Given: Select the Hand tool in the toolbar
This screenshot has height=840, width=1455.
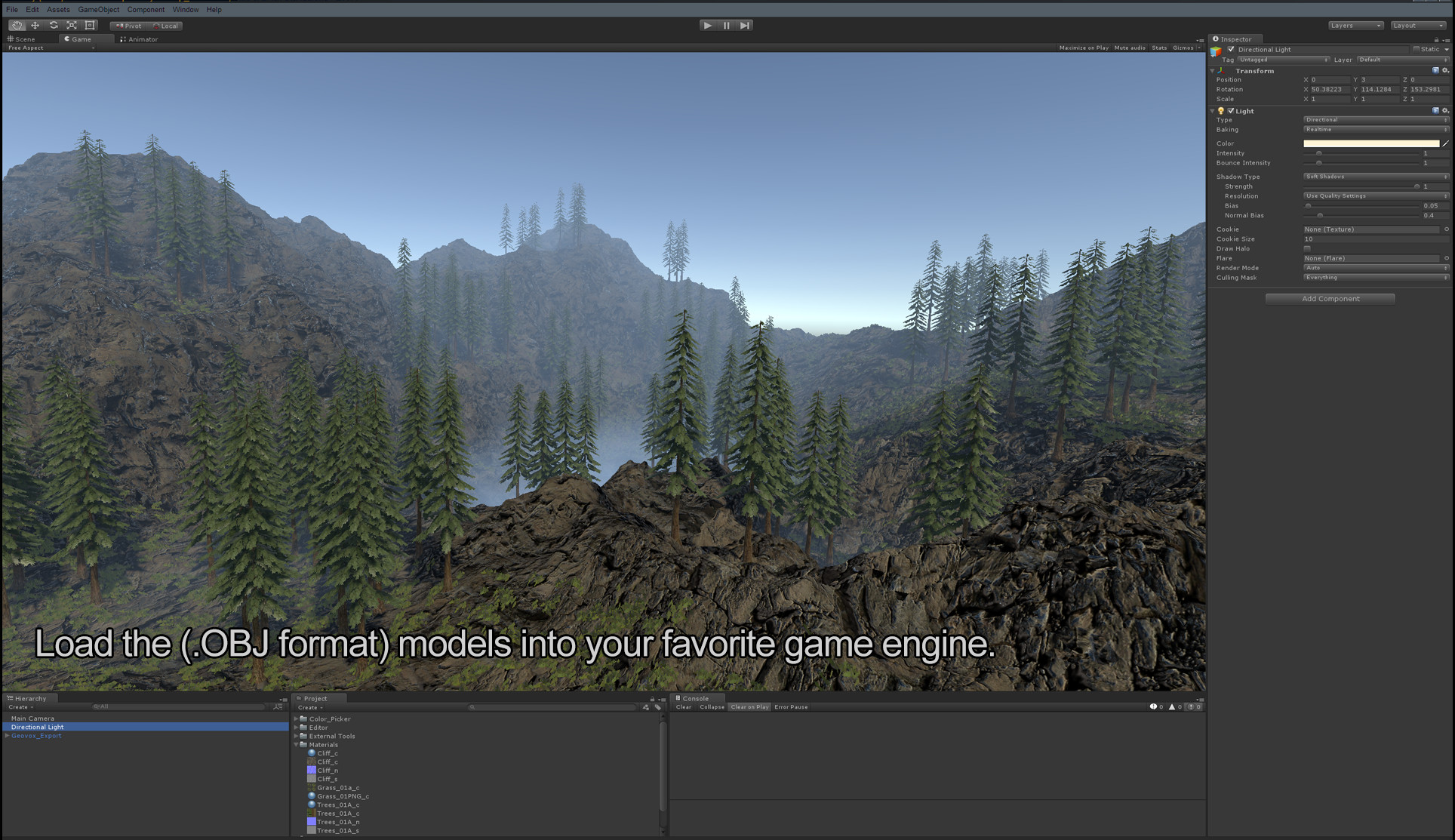Looking at the screenshot, I should coord(16,25).
